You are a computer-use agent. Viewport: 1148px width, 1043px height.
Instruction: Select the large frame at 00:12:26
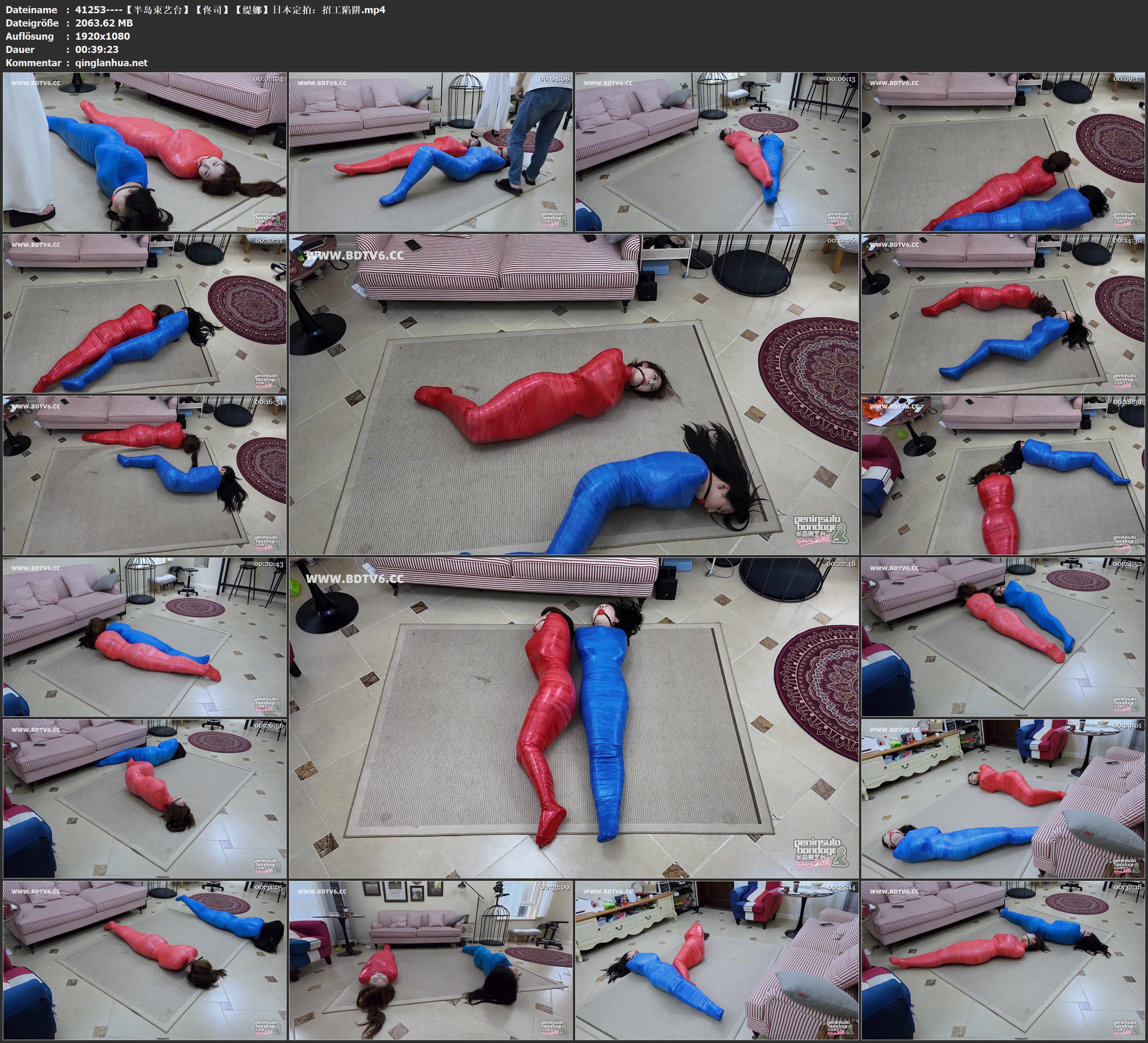[574, 394]
